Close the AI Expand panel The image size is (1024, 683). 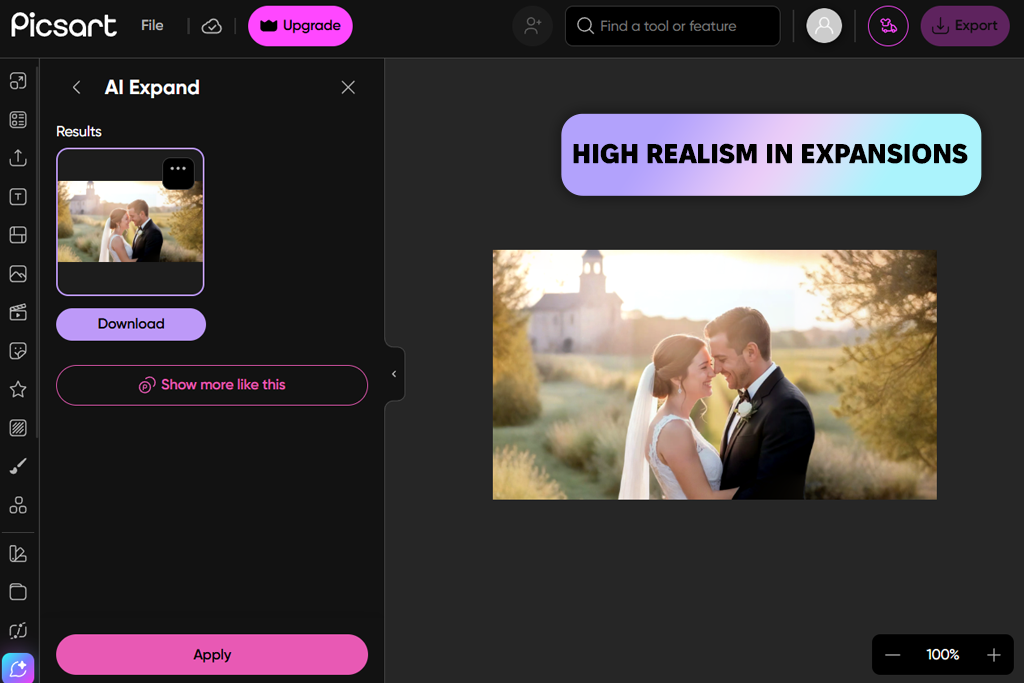point(348,87)
